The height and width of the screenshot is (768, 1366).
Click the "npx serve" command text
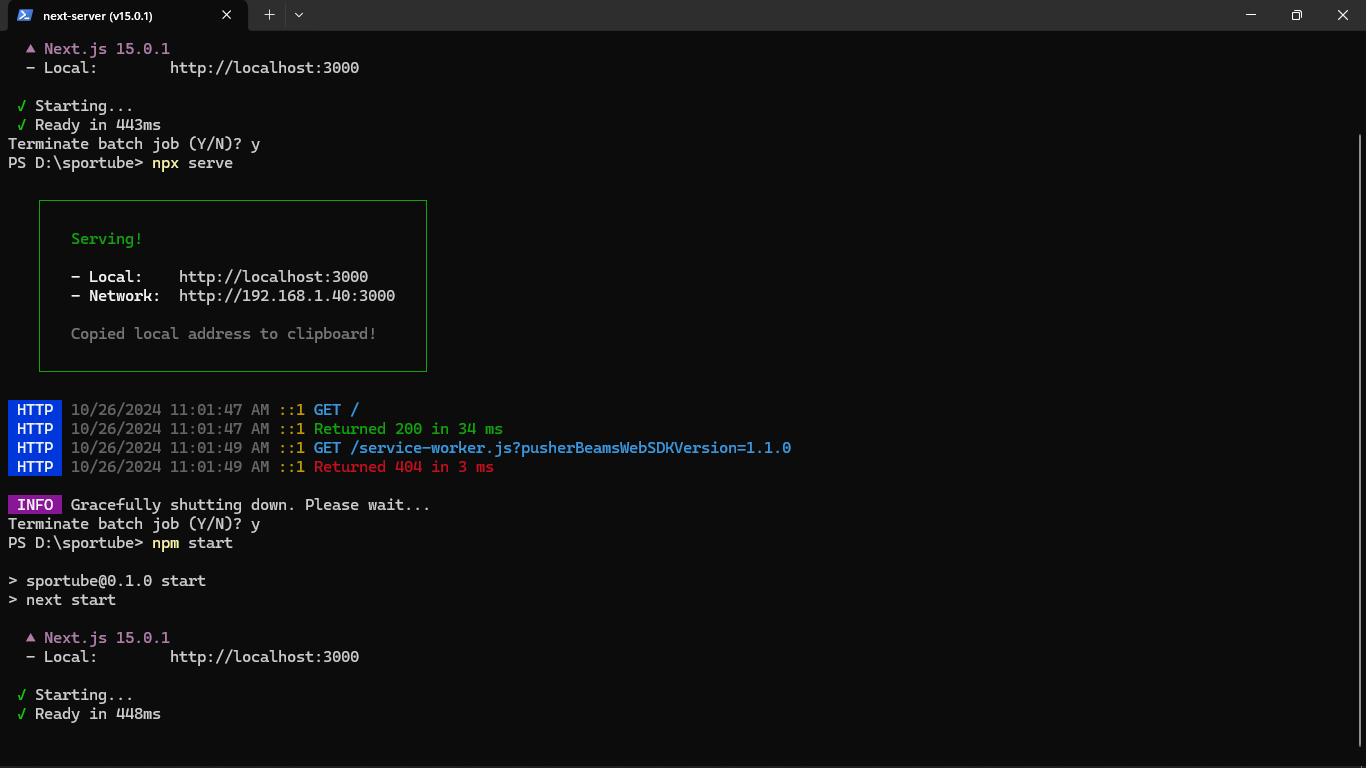pyautogui.click(x=192, y=163)
